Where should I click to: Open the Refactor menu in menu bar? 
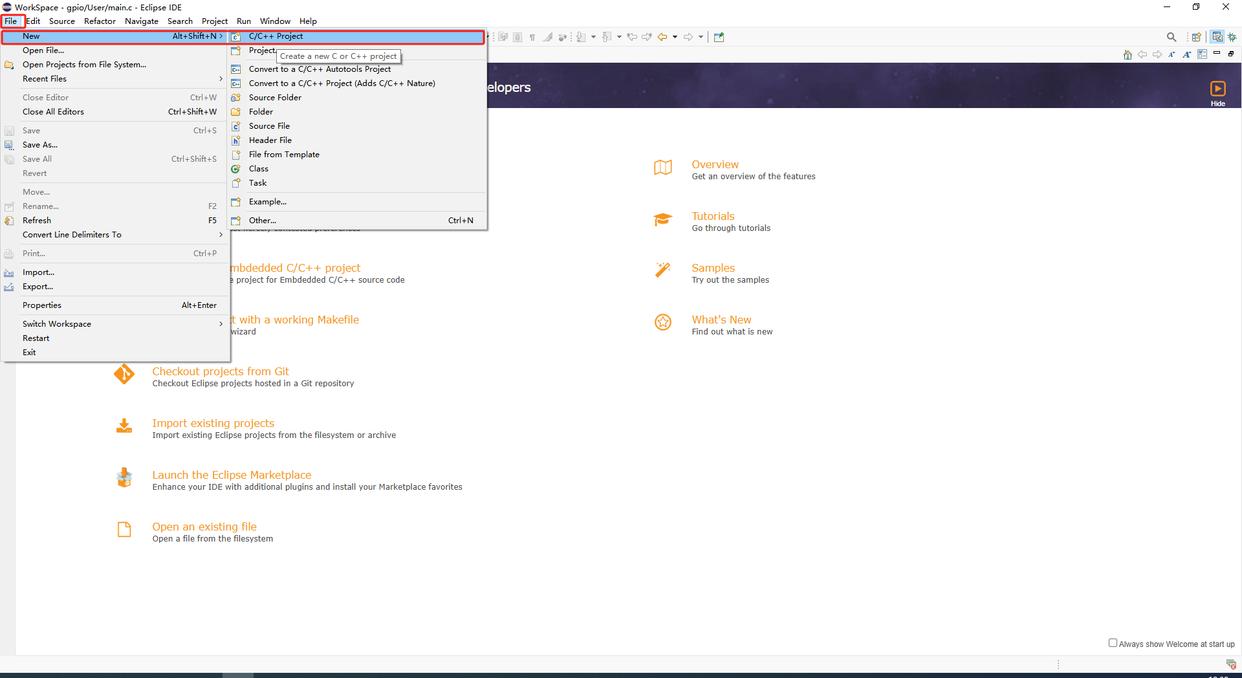pos(100,21)
